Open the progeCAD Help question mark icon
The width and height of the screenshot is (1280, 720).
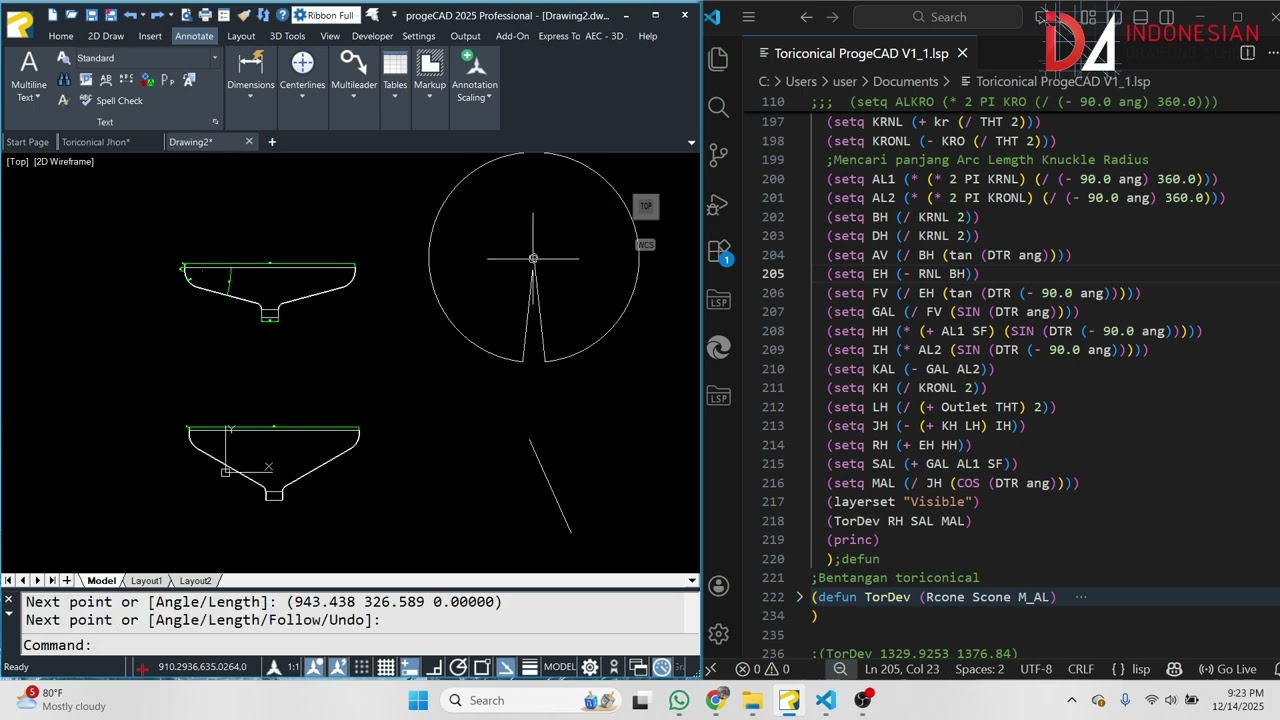pyautogui.click(x=283, y=15)
